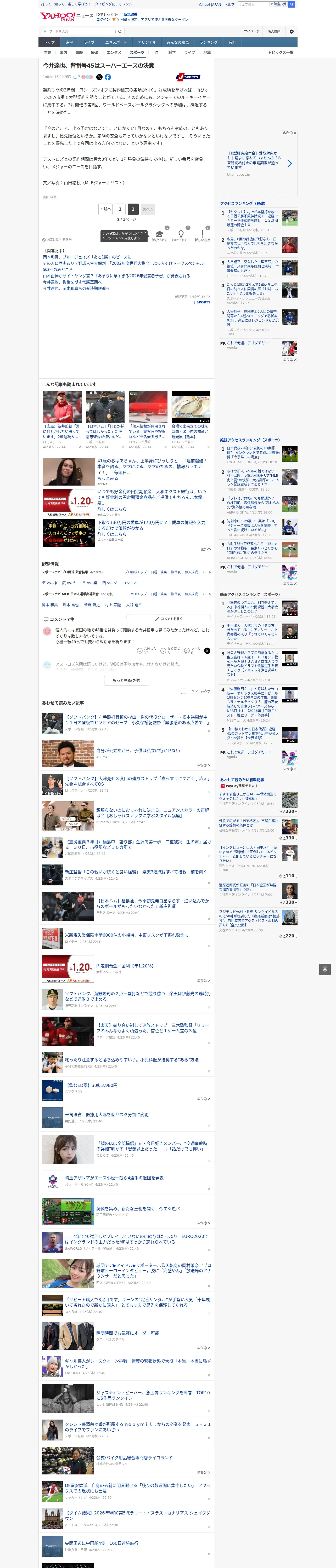Viewport: 336px width, 1568px height.
Task: Click the コメントを書く button
Action: pyautogui.click(x=168, y=619)
